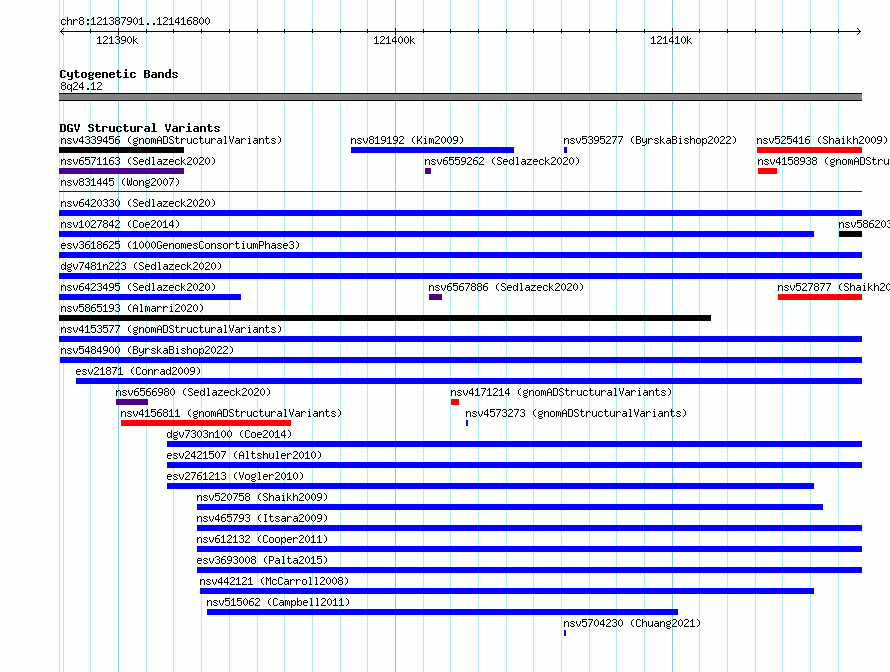Click the blue bar under esv2761213 (Vogler2010)

tap(490, 486)
